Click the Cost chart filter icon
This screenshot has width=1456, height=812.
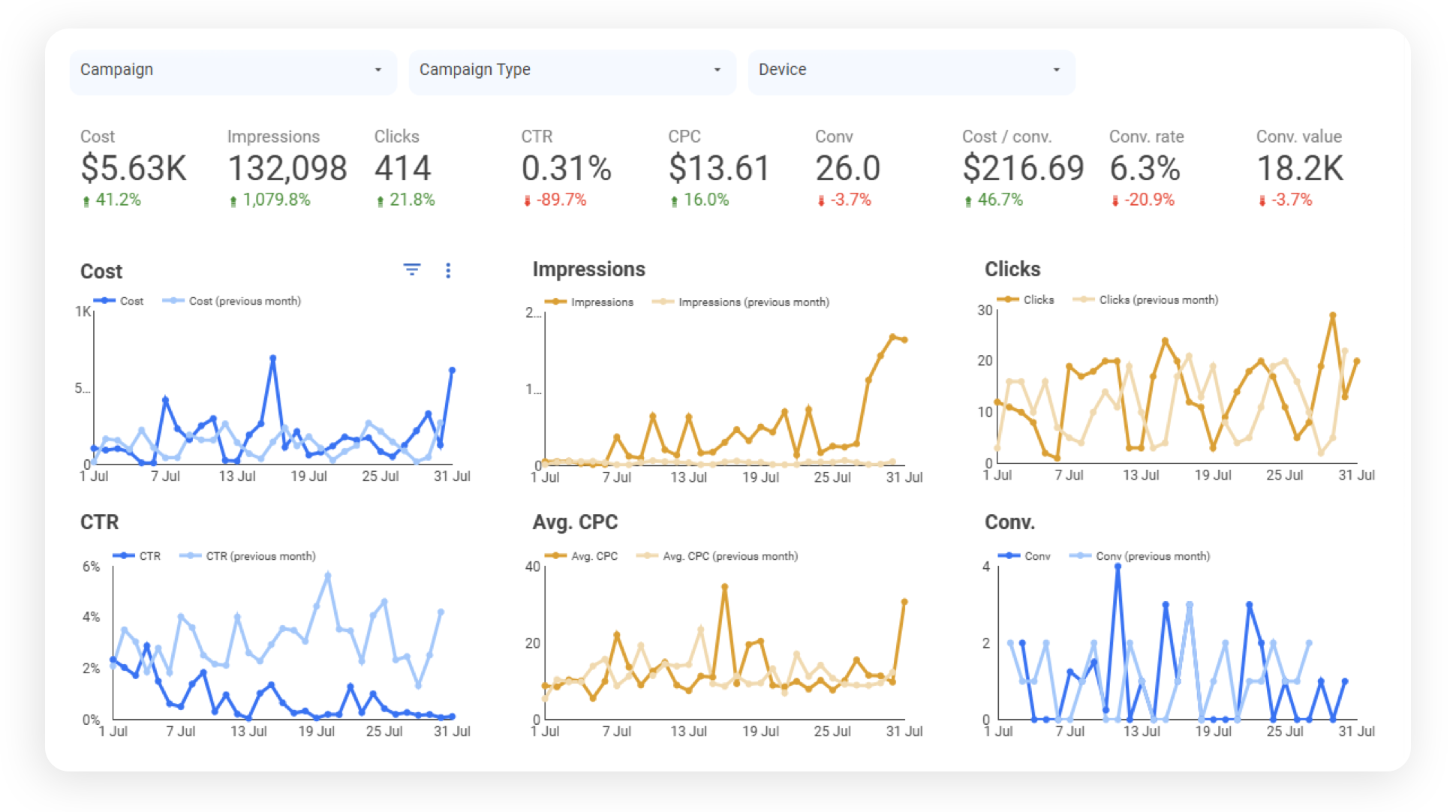tap(411, 270)
